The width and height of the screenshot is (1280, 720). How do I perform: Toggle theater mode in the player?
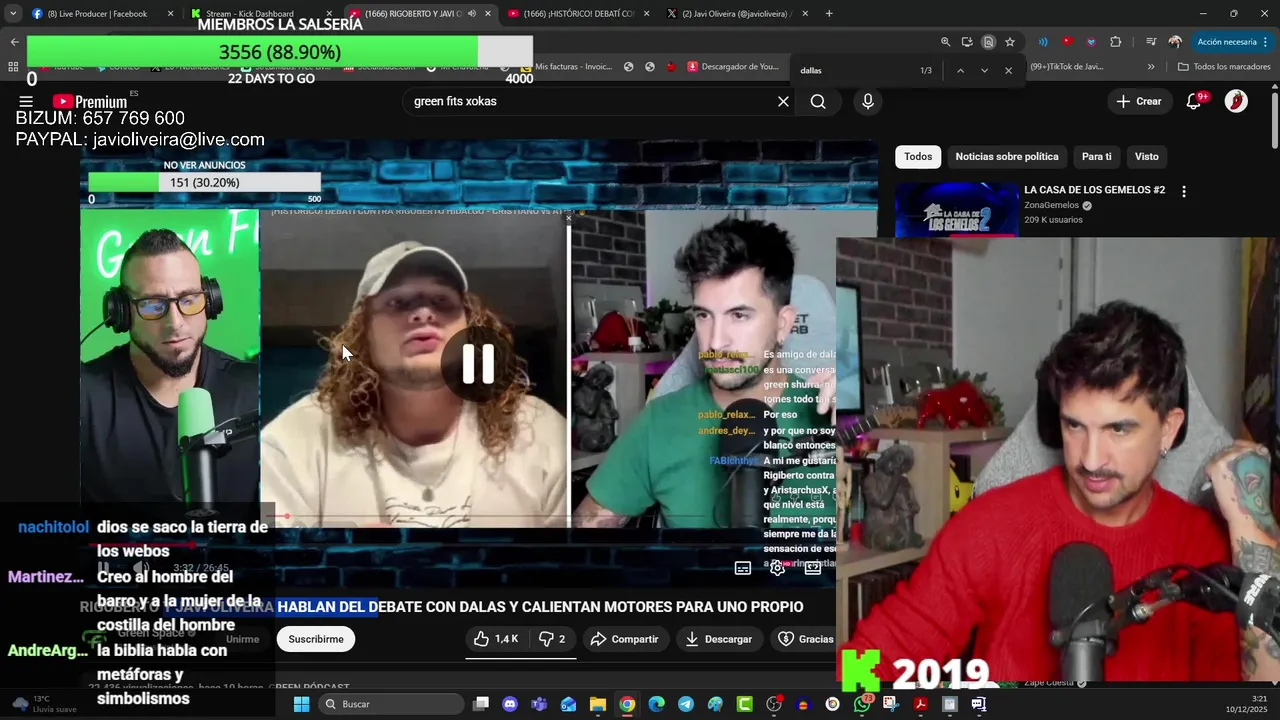point(813,568)
